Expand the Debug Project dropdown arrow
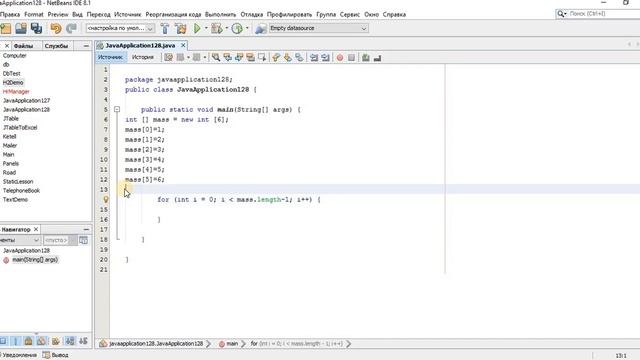This screenshot has height=360, width=640. pyautogui.click(x=227, y=28)
